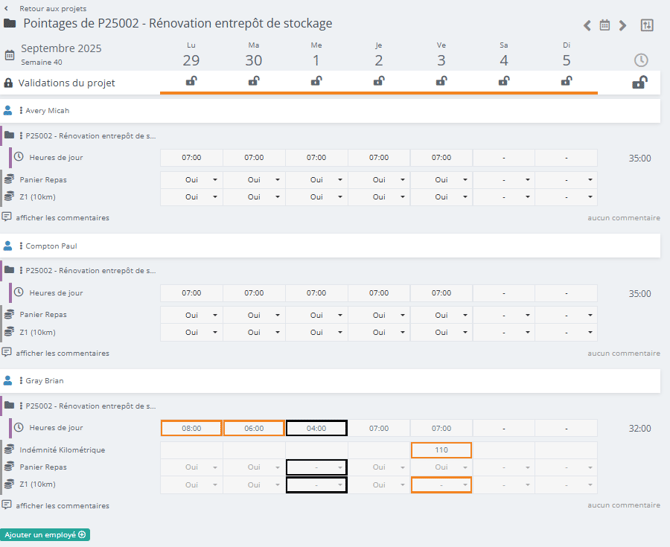The height and width of the screenshot is (547, 670).
Task: Go back via Retour aux projets
Action: 45,8
